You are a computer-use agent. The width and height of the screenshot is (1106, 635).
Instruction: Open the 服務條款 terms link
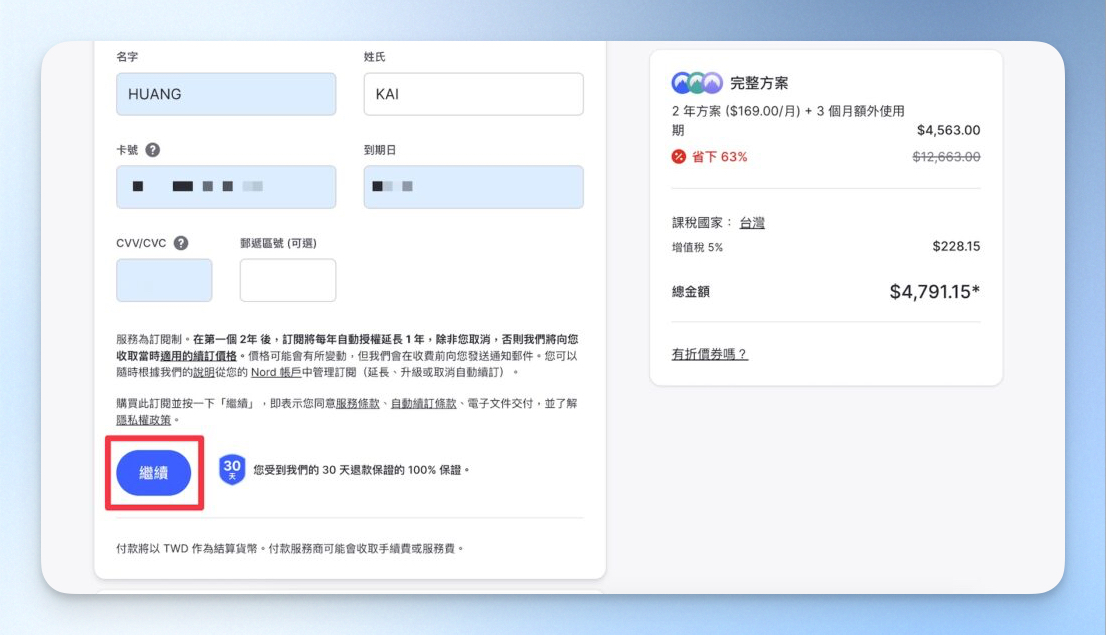(358, 404)
